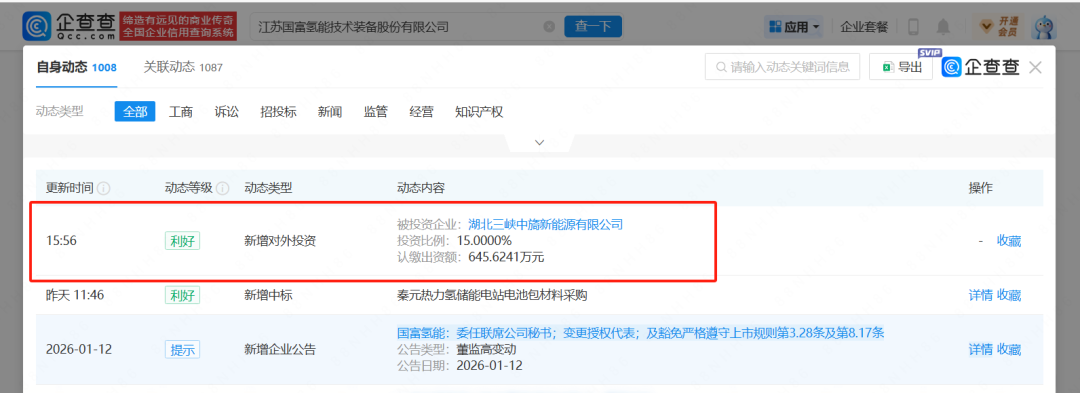1080x393 pixels.
Task: Click the 645.6241万元 amount value
Action: coord(507,257)
